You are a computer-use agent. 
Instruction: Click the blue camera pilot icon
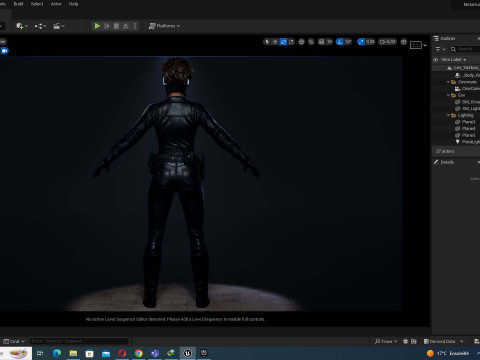(5, 51)
